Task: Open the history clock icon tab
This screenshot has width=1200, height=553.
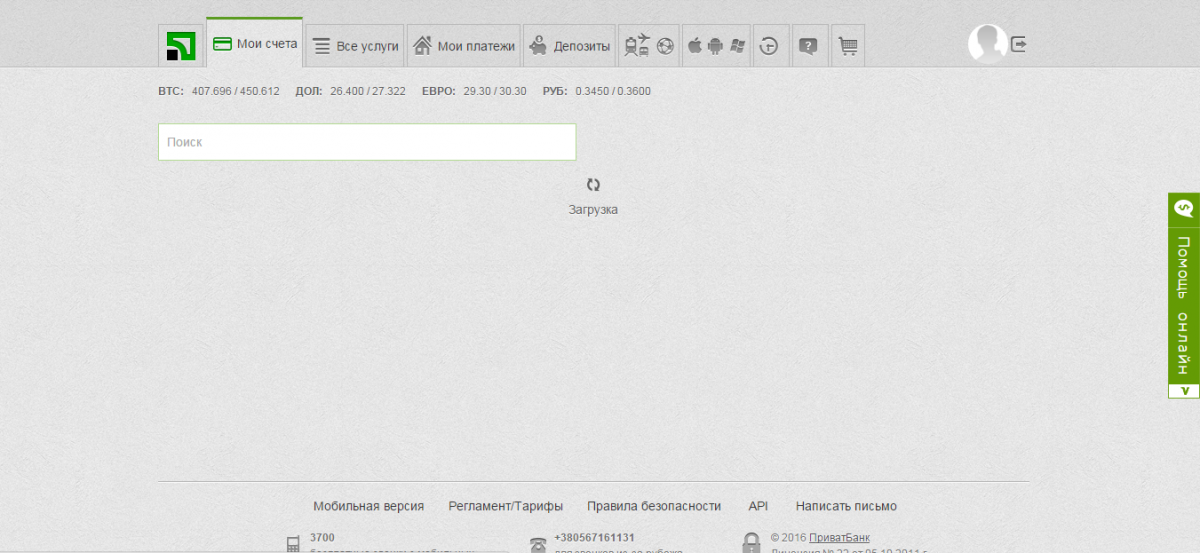Action: (770, 46)
